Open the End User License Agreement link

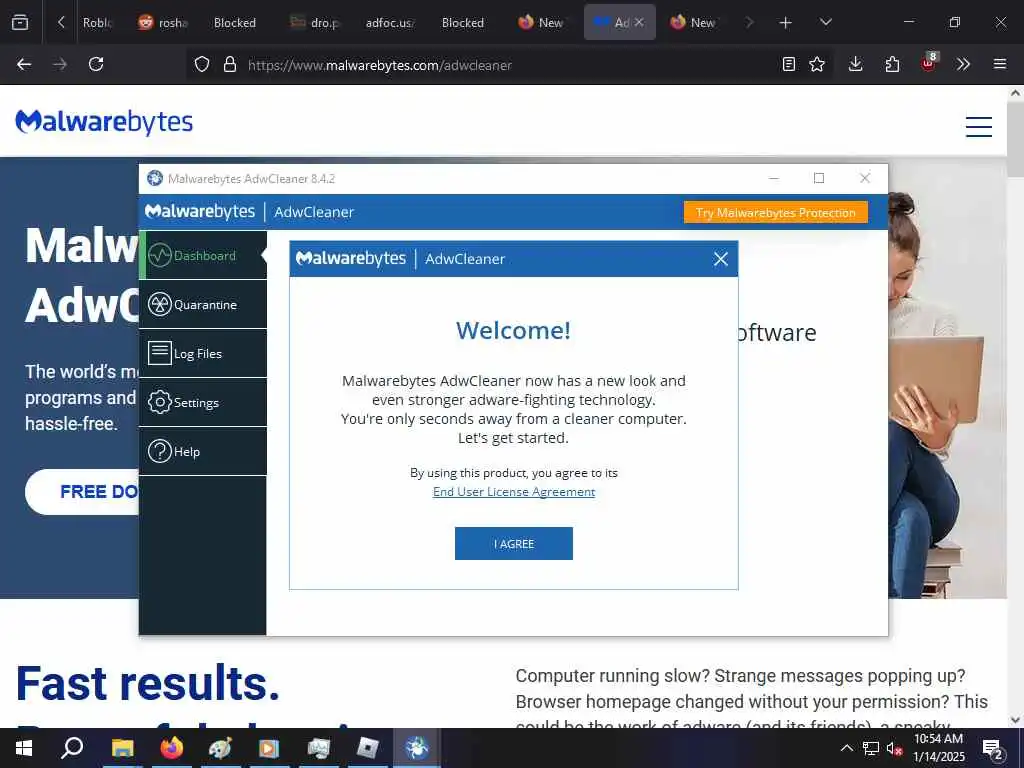point(514,492)
